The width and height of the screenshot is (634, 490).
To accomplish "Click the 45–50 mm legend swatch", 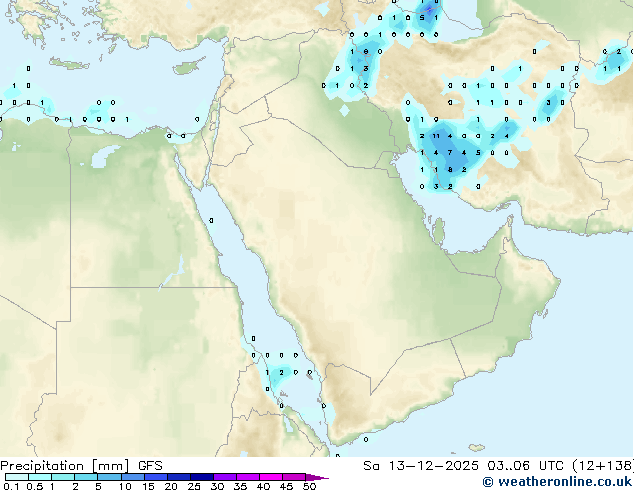I will pyautogui.click(x=293, y=477).
